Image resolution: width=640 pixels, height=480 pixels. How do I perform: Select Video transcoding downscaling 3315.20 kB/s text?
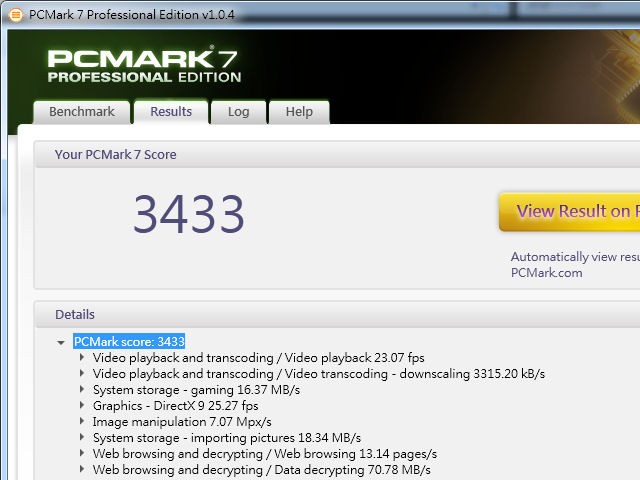319,374
